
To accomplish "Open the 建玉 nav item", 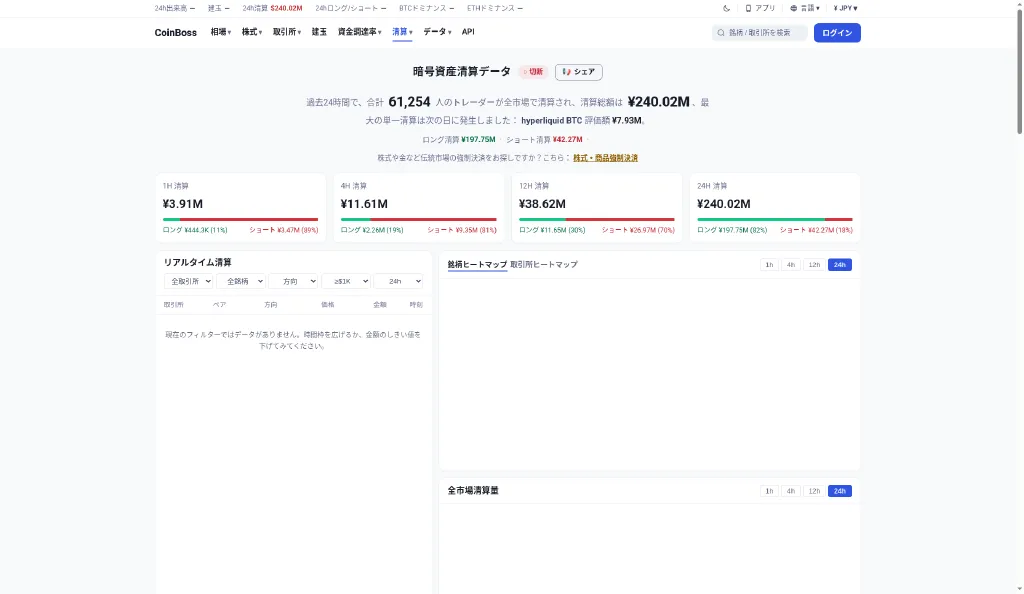I will click(x=319, y=32).
